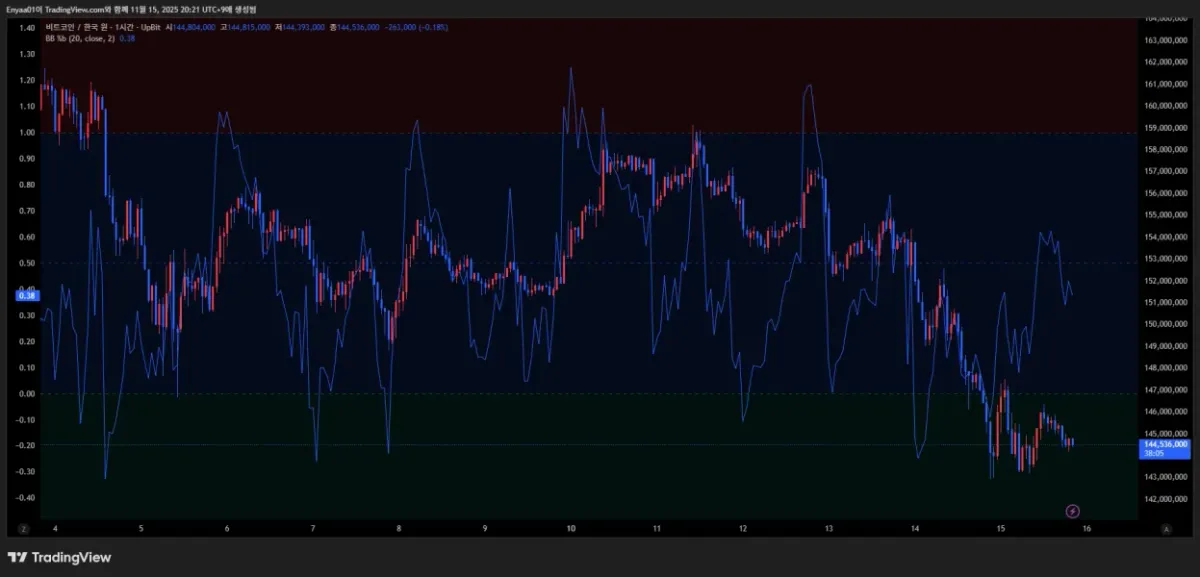Click 163,000,000 on the price scale
The width and height of the screenshot is (1200, 577).
[x=1165, y=40]
